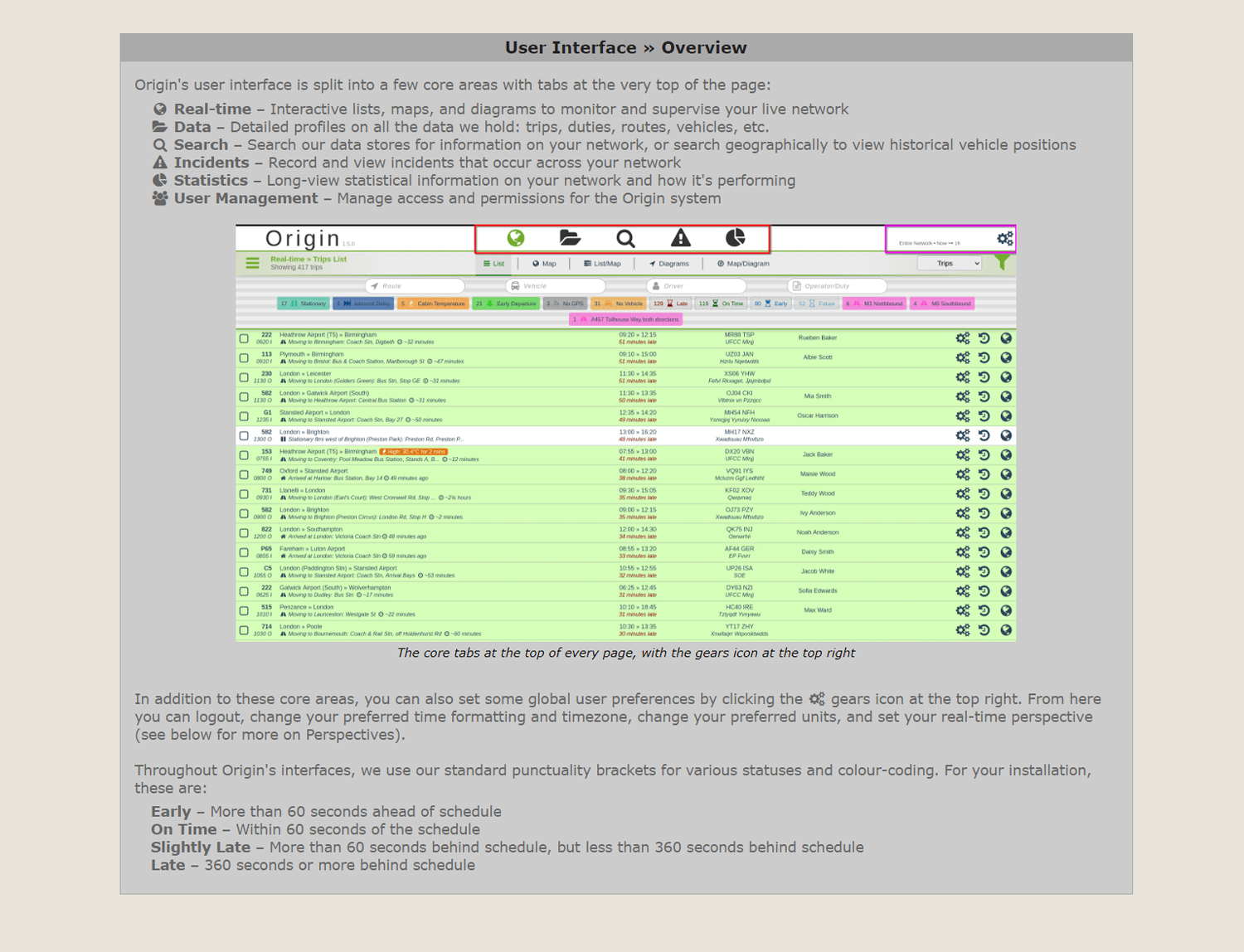This screenshot has height=952, width=1244.
Task: Switch to the List view tab
Action: click(494, 264)
